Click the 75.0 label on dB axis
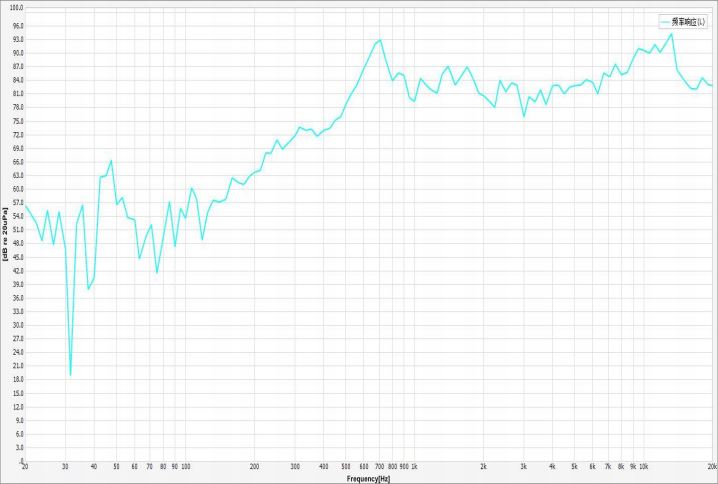Viewport: 718px width, 484px height. click(18, 121)
